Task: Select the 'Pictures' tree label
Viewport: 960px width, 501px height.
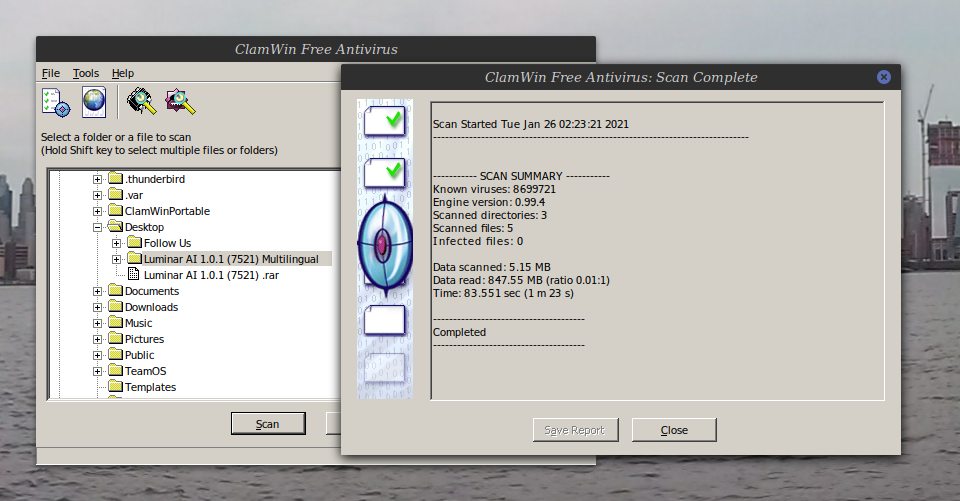Action: click(144, 339)
